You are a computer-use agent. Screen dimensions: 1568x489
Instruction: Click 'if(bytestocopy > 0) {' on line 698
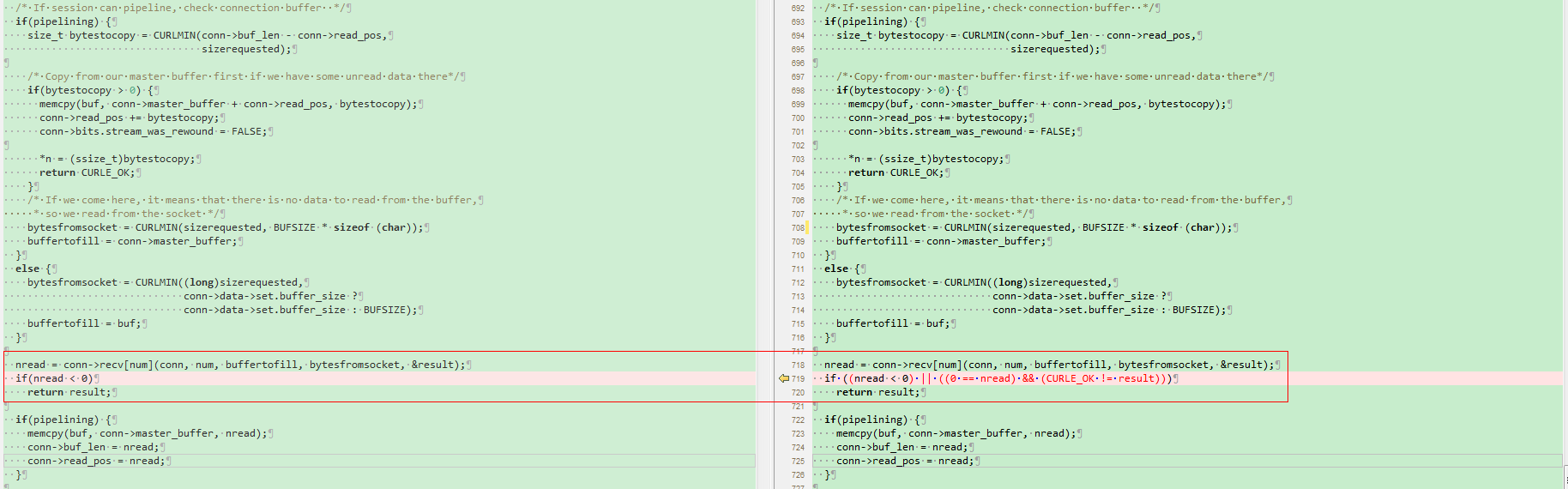[x=899, y=90]
